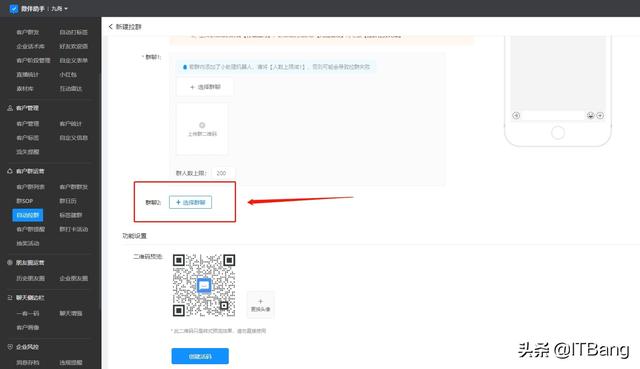Viewport: 640px width, 369px height.
Task: Open 聊天增强 in the sidebar
Action: click(71, 313)
